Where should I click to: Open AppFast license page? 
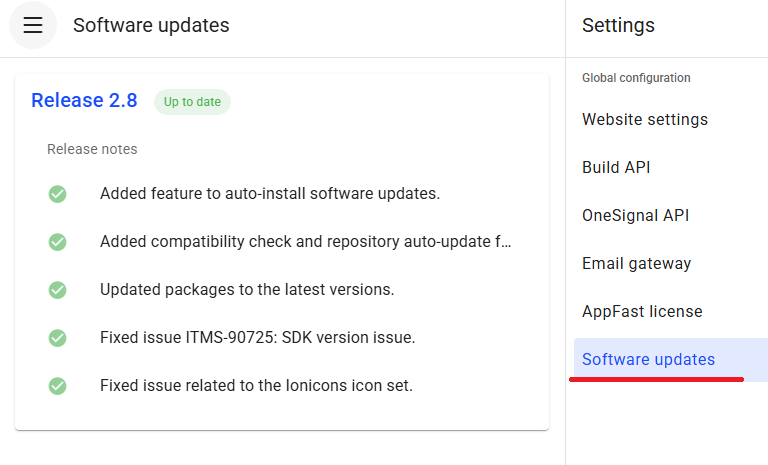click(642, 312)
